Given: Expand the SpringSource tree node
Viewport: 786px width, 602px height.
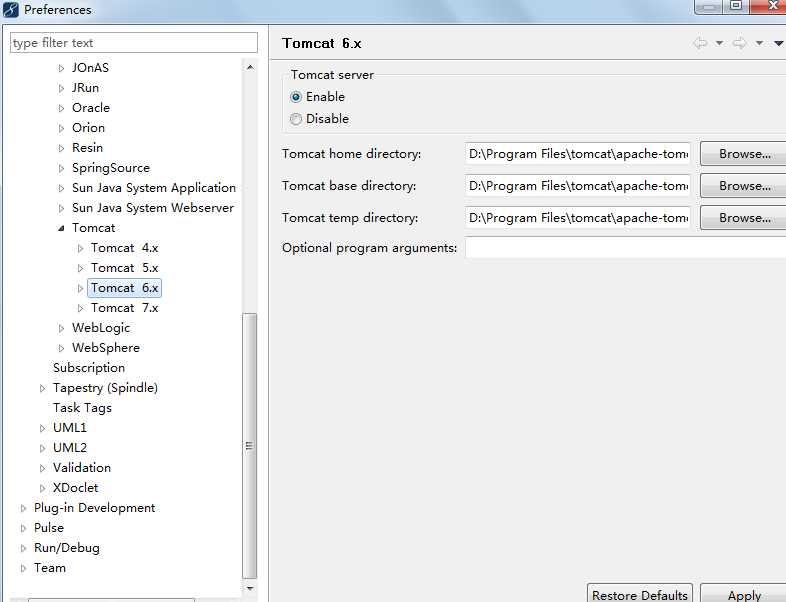Looking at the screenshot, I should [61, 168].
